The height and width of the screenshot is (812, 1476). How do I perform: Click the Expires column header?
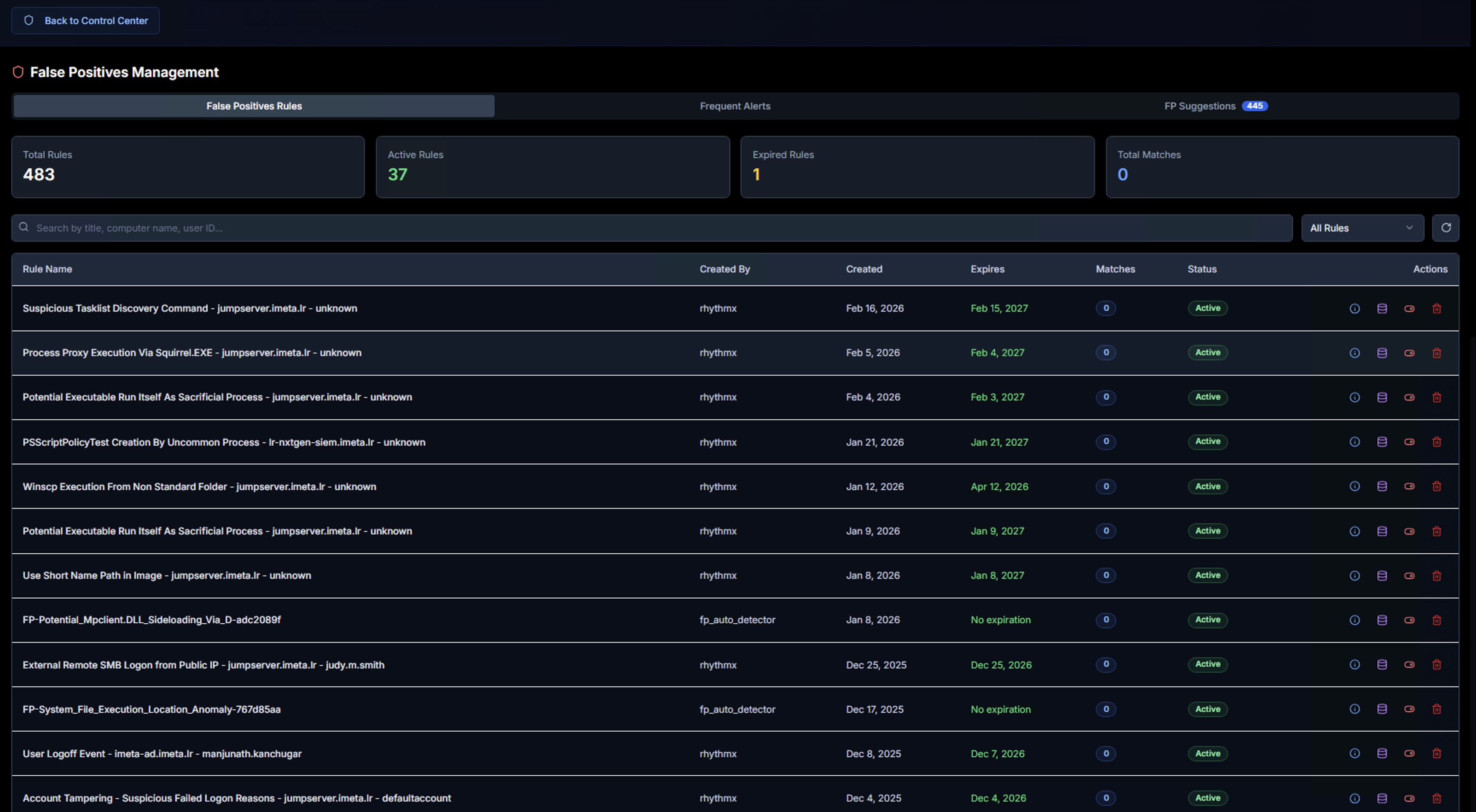click(987, 269)
